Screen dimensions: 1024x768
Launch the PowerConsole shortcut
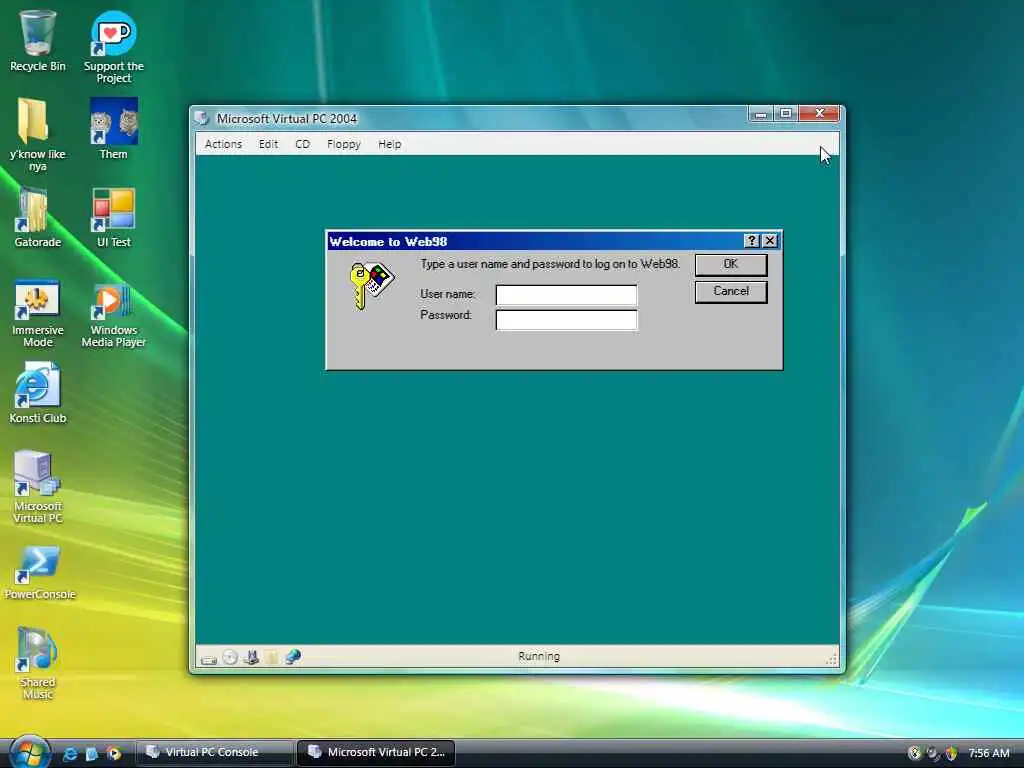point(39,572)
